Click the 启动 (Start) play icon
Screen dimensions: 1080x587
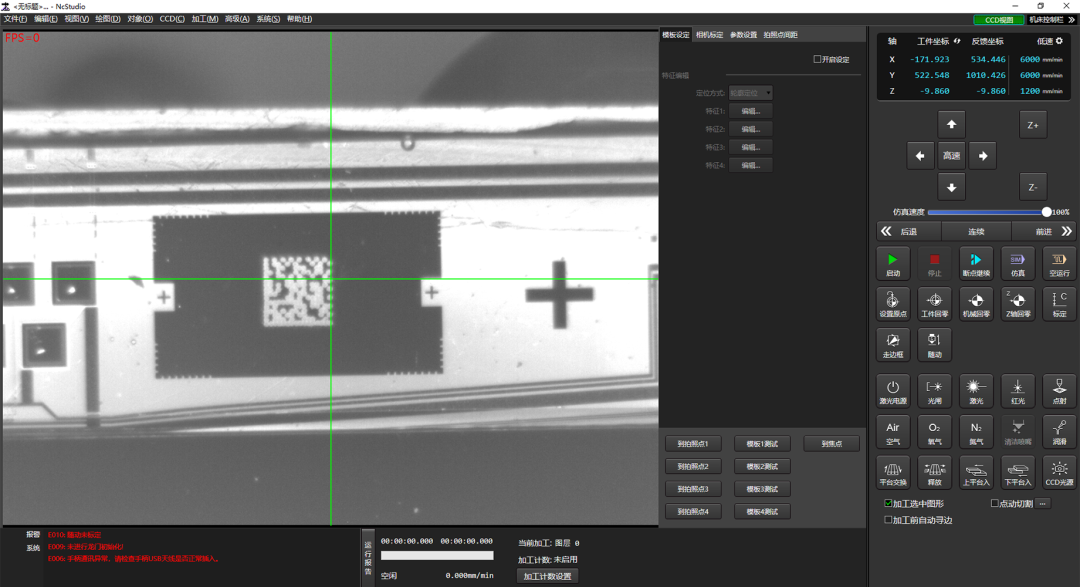click(892, 263)
